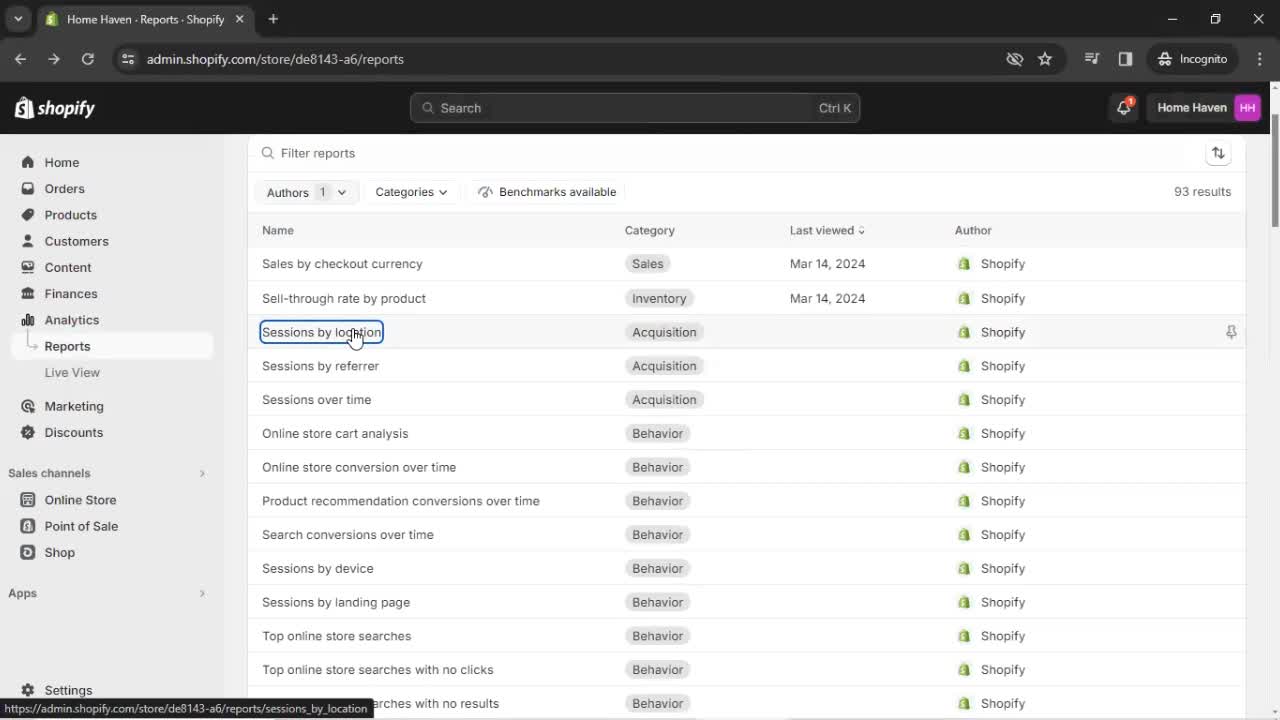This screenshot has height=720, width=1280.
Task: Click the Content icon in sidebar
Action: coord(28,267)
